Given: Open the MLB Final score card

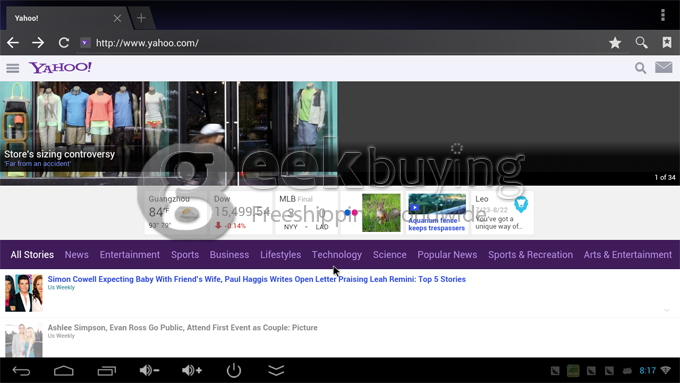Looking at the screenshot, I should pyautogui.click(x=306, y=213).
